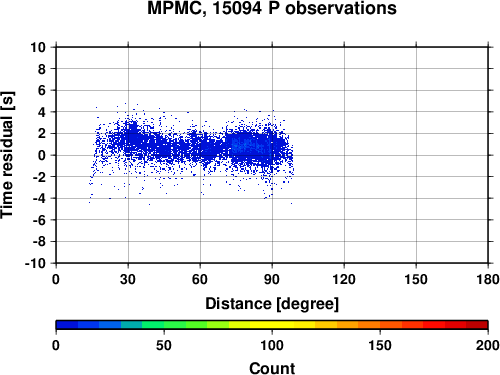Click the 200 label under the colorbar
This screenshot has height=375, width=500.
click(488, 345)
